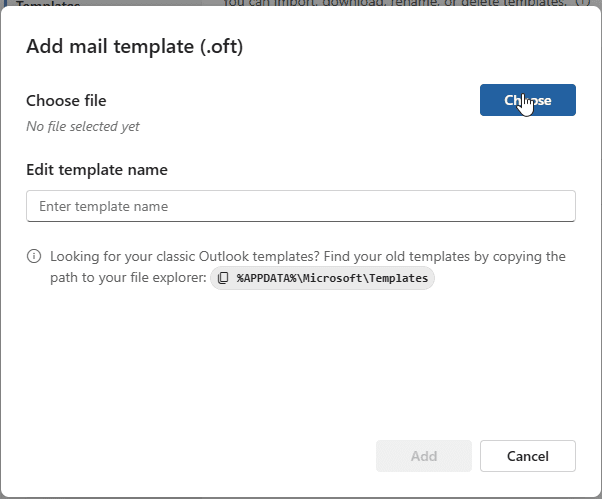Screen dimensions: 602x499
Task: Click the info icon before the Outlook templates hint
Action: [x=34, y=256]
